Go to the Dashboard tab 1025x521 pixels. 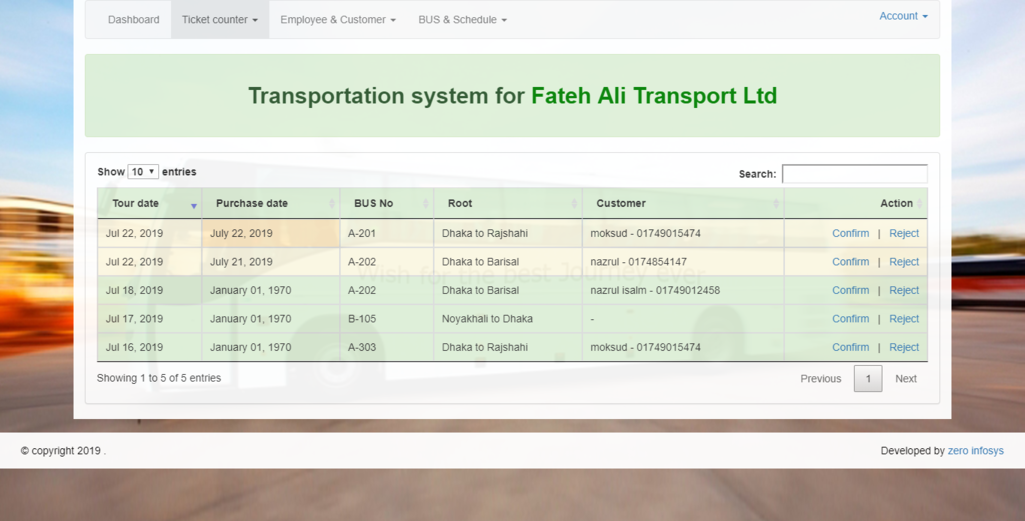tap(133, 20)
